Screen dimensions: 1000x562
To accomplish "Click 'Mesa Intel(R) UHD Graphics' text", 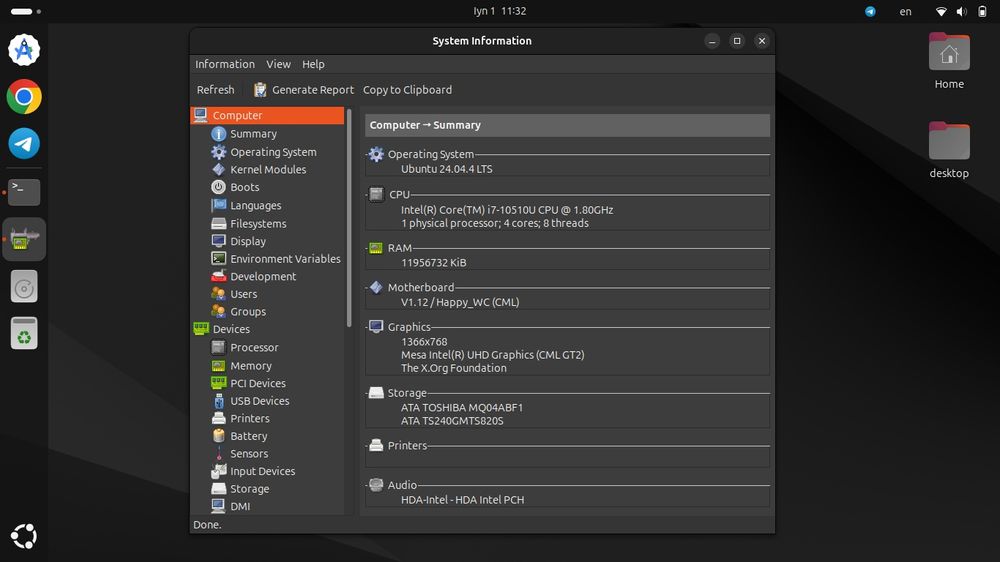I will click(x=492, y=355).
